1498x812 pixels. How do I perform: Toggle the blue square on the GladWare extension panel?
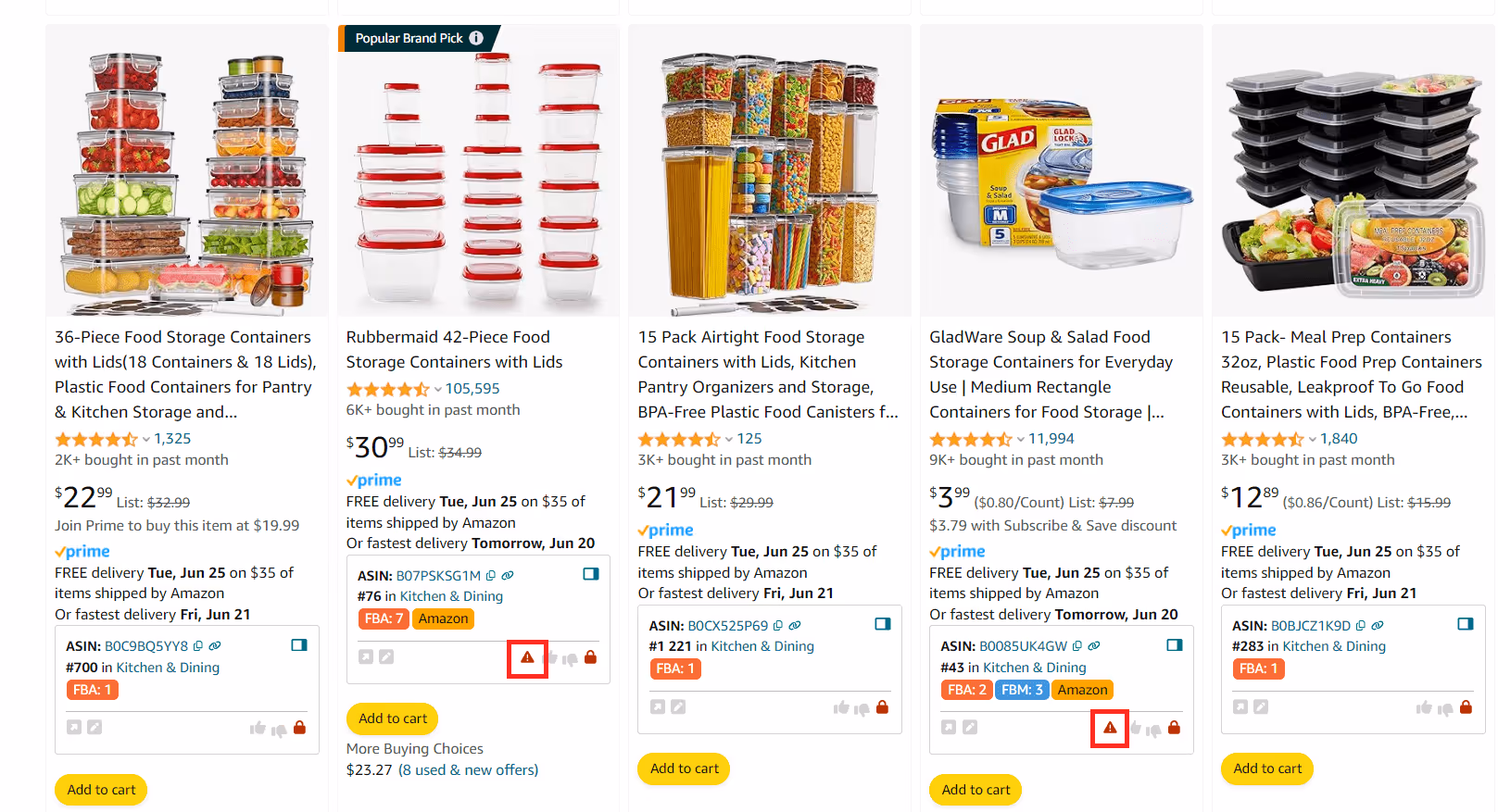(x=1175, y=644)
